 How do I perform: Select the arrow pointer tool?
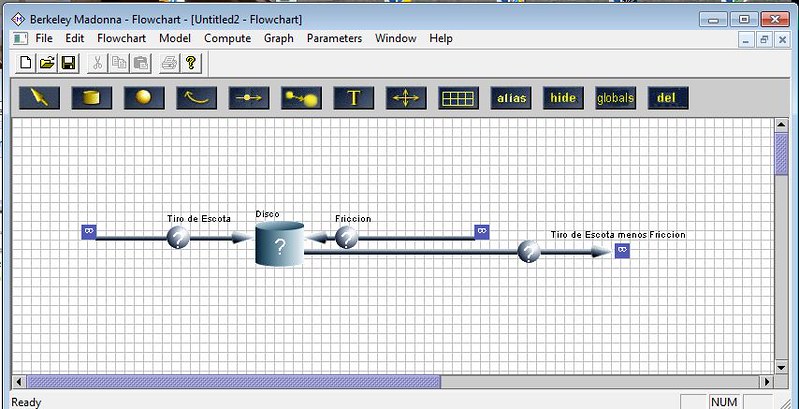point(40,98)
